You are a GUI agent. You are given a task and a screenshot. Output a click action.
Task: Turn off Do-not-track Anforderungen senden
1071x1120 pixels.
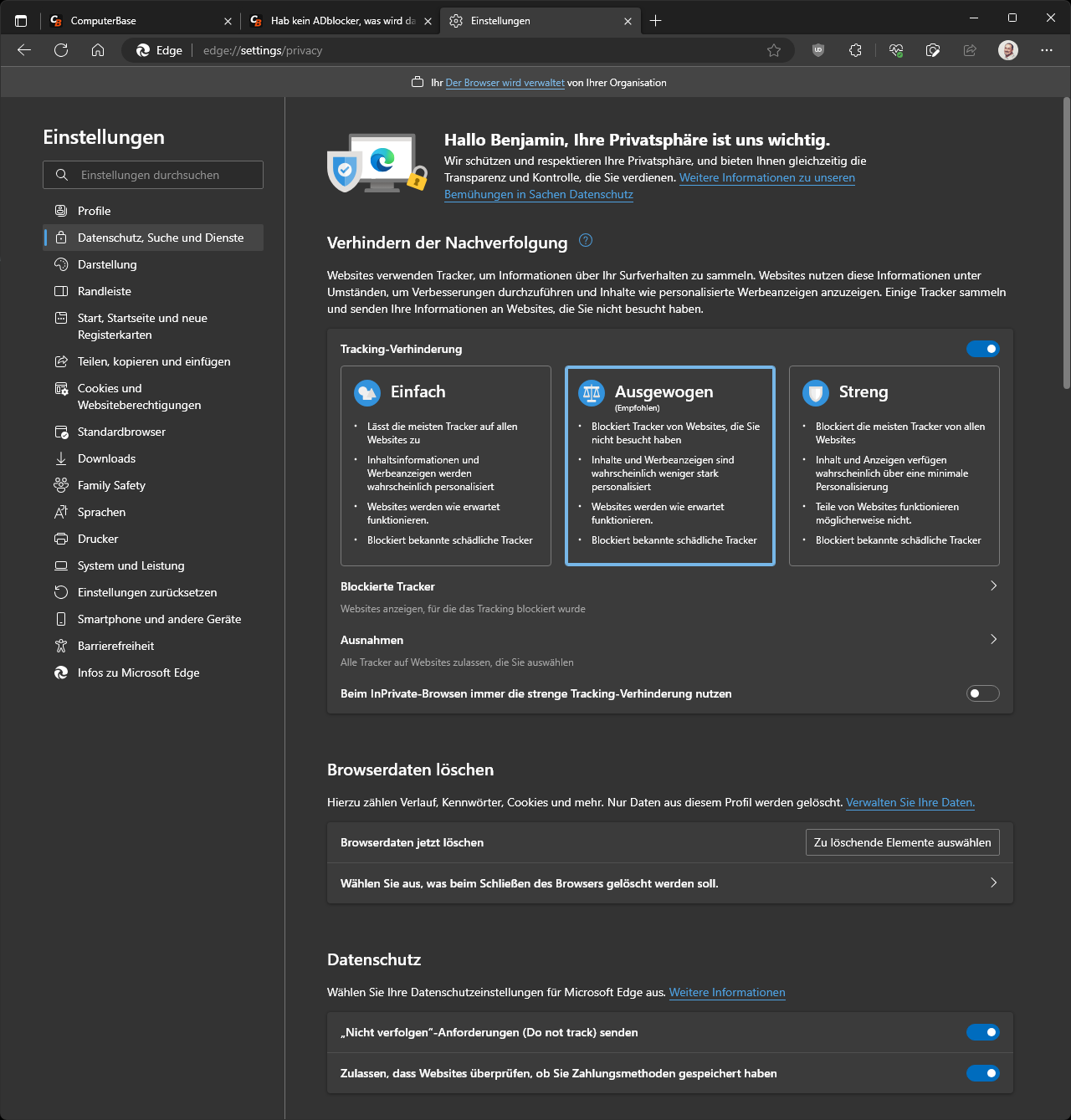(982, 1032)
